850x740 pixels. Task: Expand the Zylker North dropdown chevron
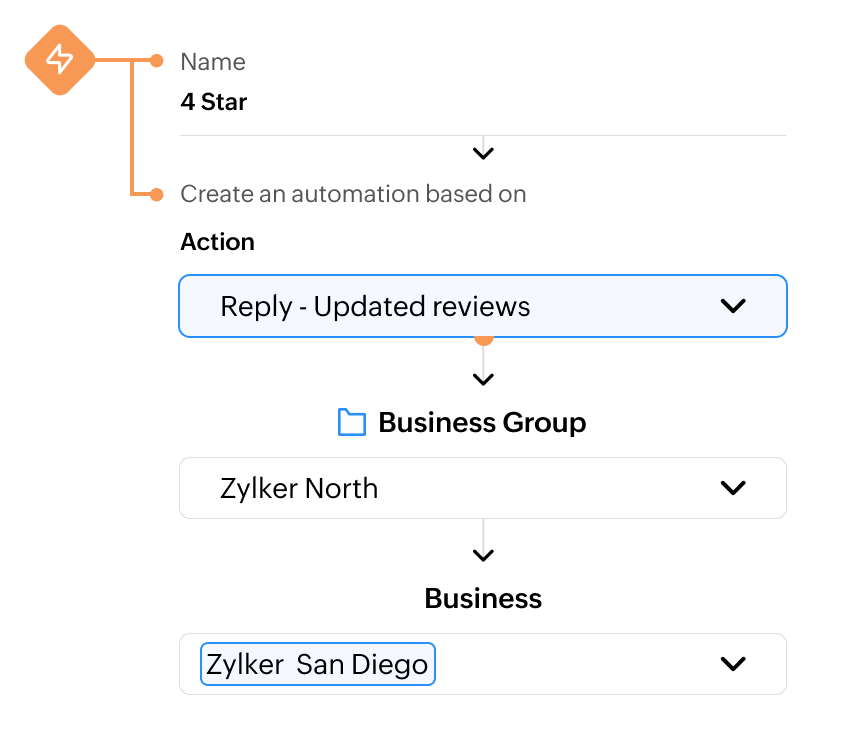733,488
